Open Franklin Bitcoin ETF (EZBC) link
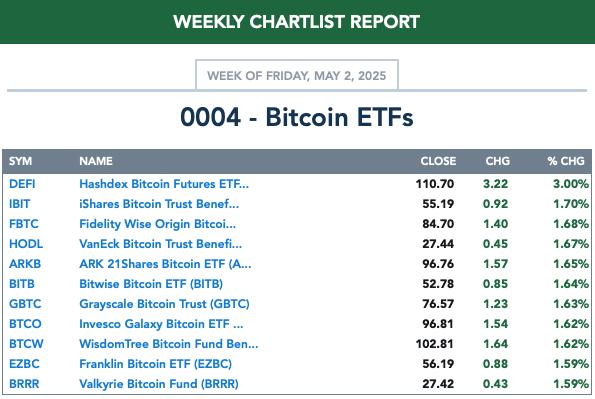This screenshot has height=399, width=595. point(156,364)
